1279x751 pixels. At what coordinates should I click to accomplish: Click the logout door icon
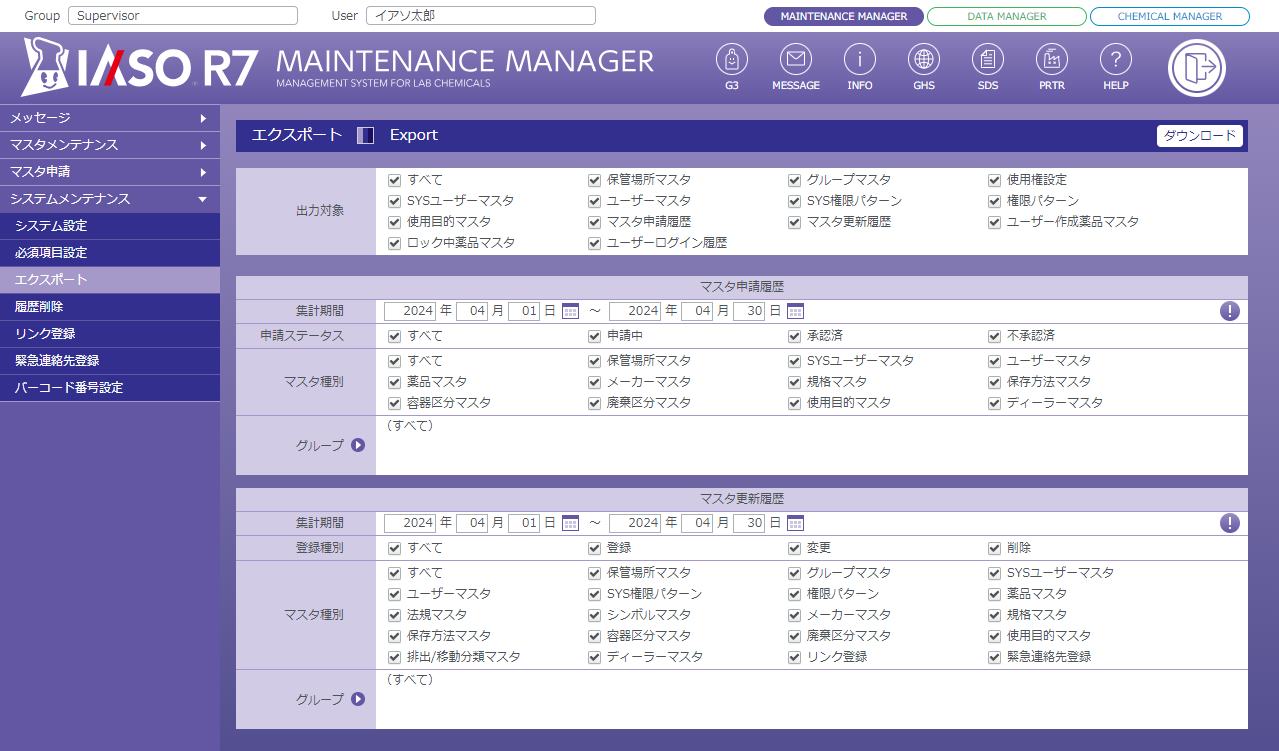[1197, 68]
